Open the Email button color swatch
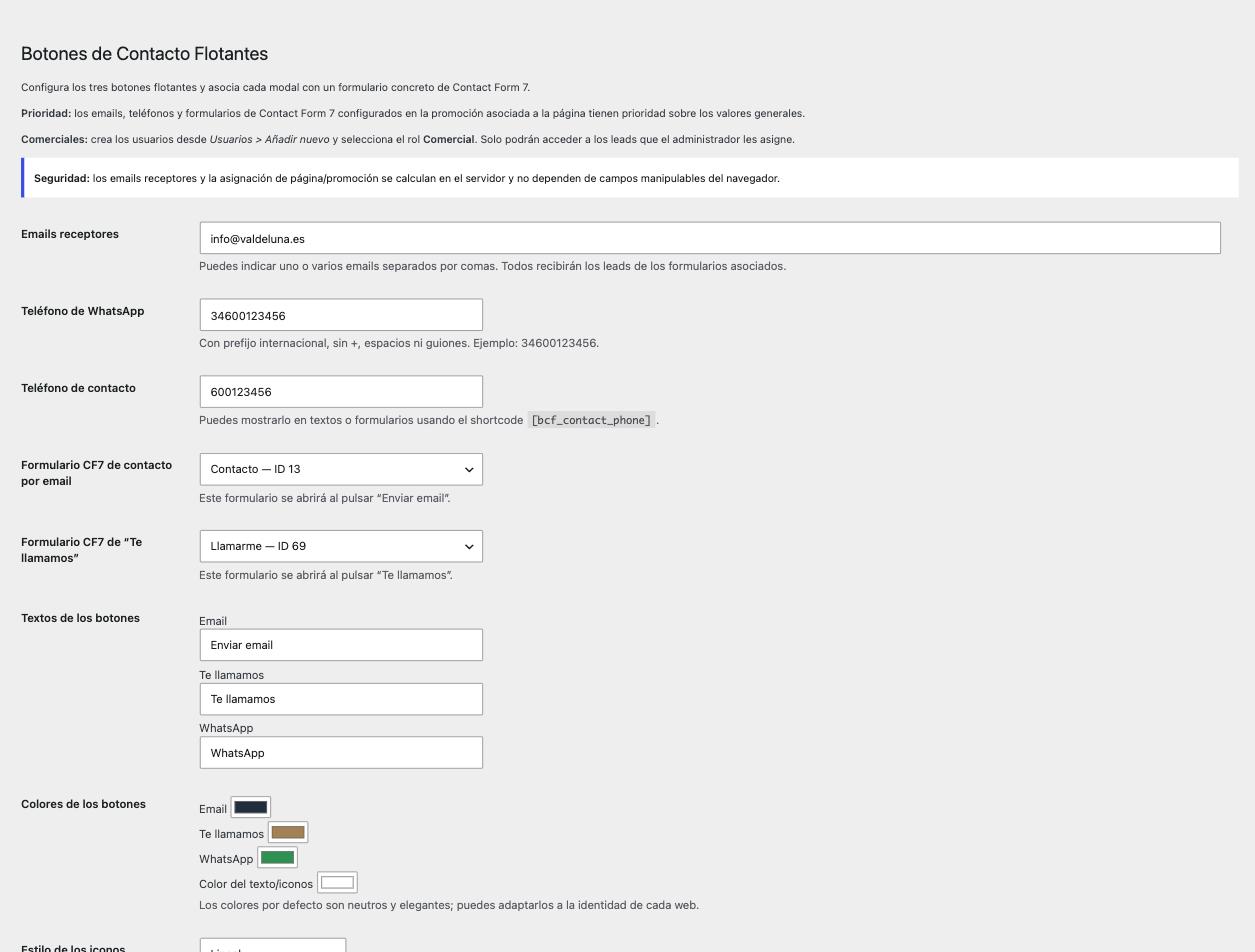 coord(250,807)
